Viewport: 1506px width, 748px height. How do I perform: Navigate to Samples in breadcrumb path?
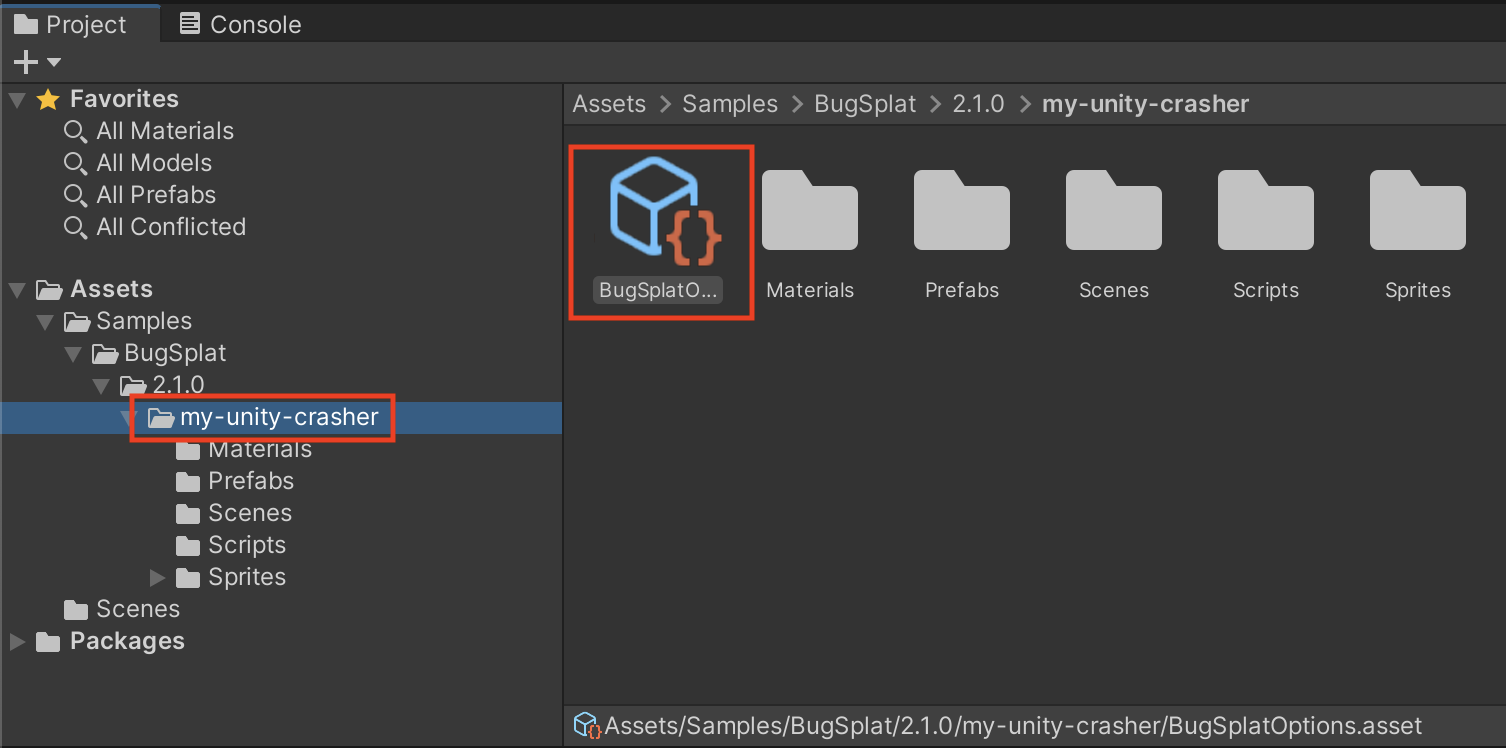pyautogui.click(x=729, y=104)
